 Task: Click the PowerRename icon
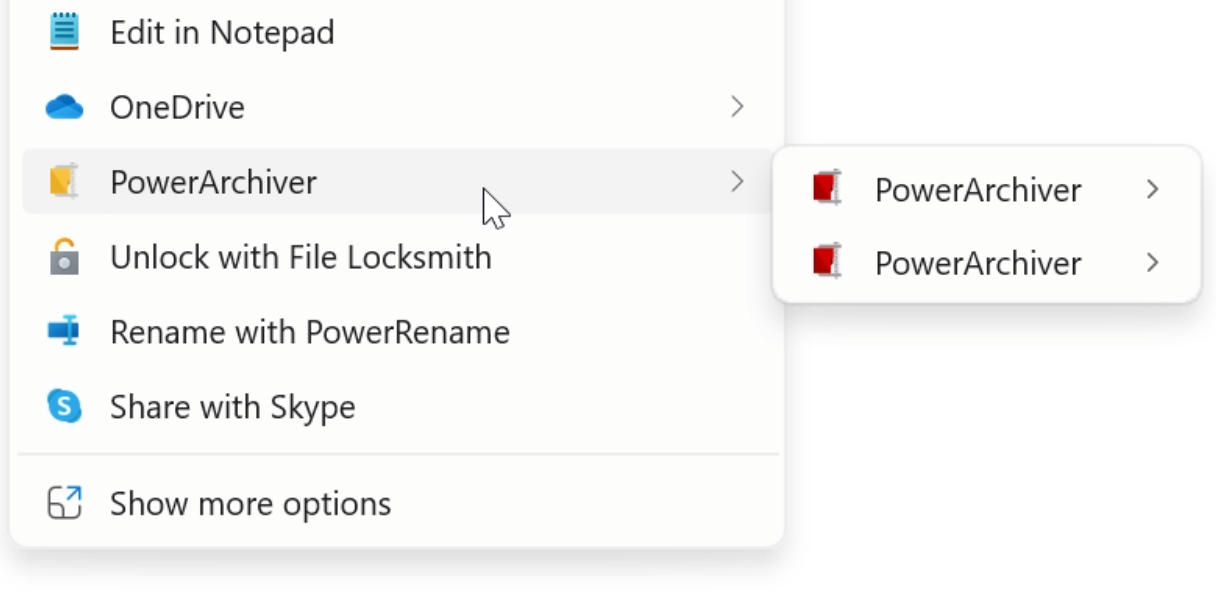64,331
